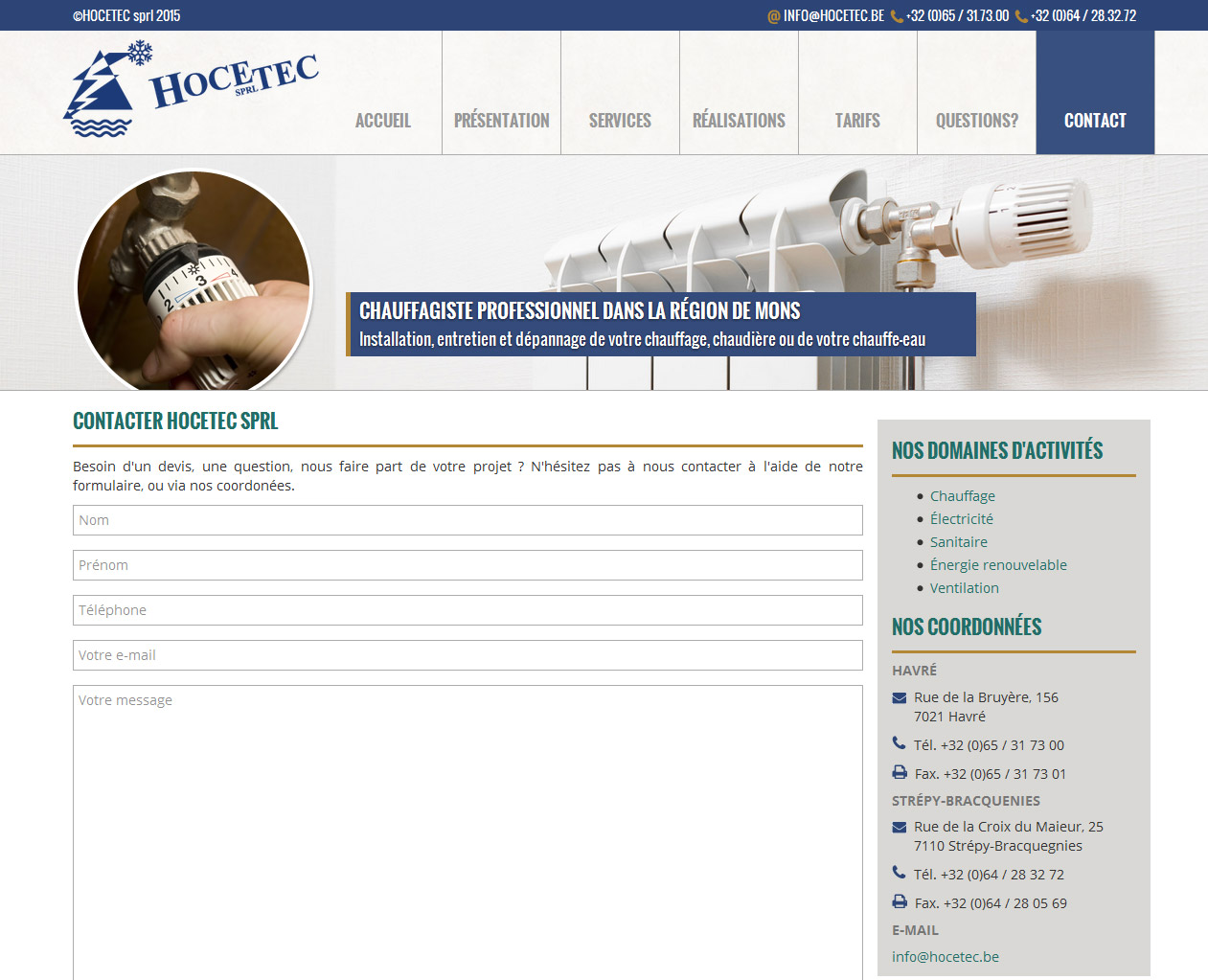
Task: Click the Nos domaines d'activités heading
Action: click(997, 451)
